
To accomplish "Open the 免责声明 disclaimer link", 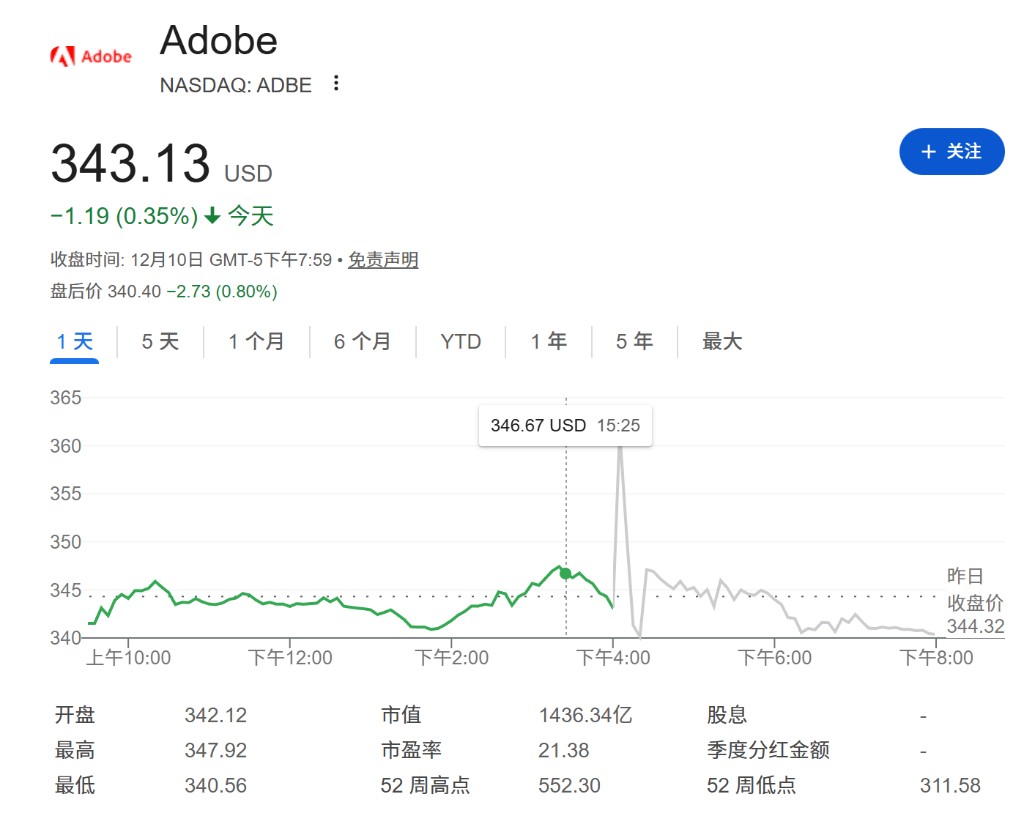I will 383,260.
